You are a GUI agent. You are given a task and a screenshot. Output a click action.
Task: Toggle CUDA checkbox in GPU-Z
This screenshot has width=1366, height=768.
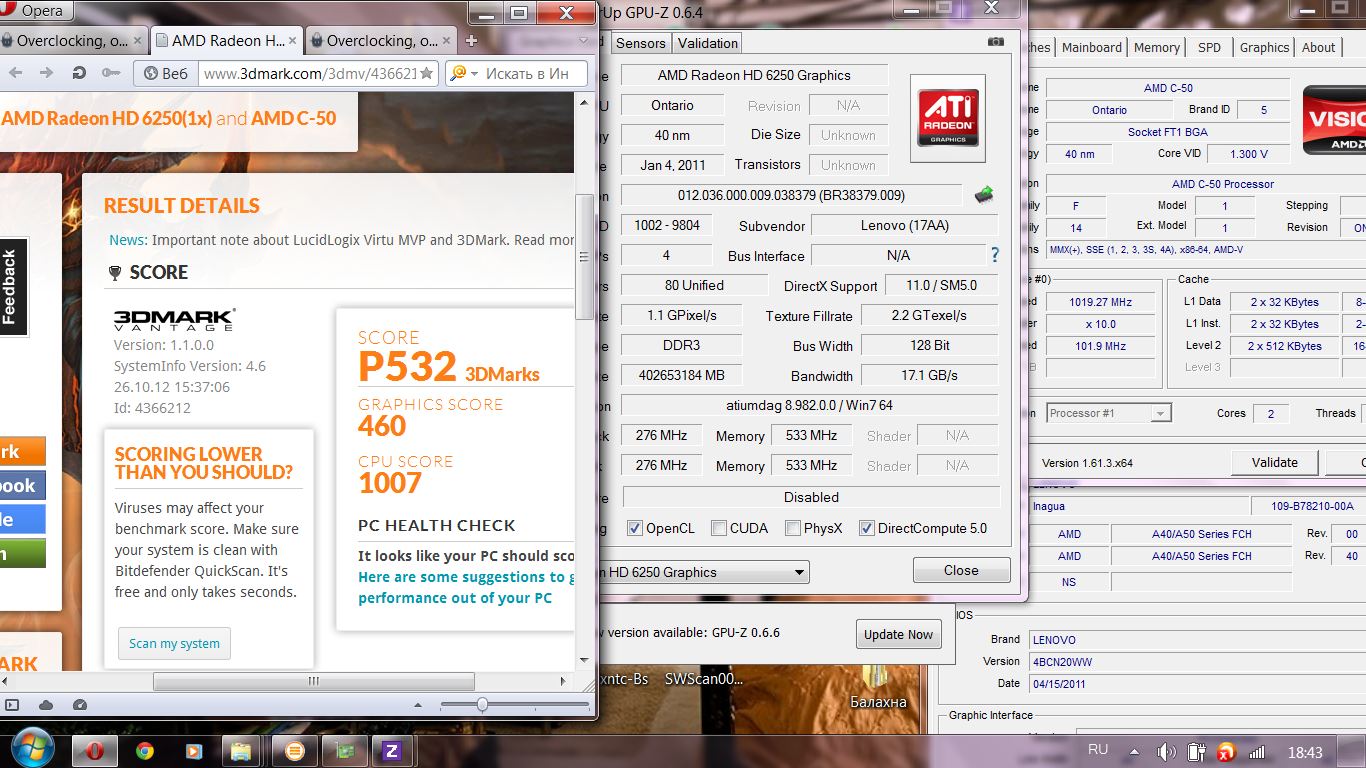pyautogui.click(x=718, y=528)
